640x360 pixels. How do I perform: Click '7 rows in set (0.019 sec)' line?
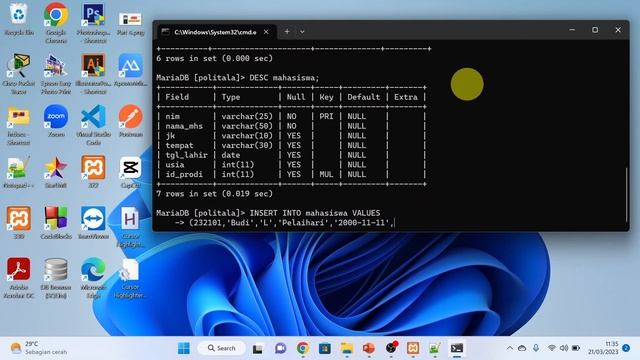pos(214,193)
